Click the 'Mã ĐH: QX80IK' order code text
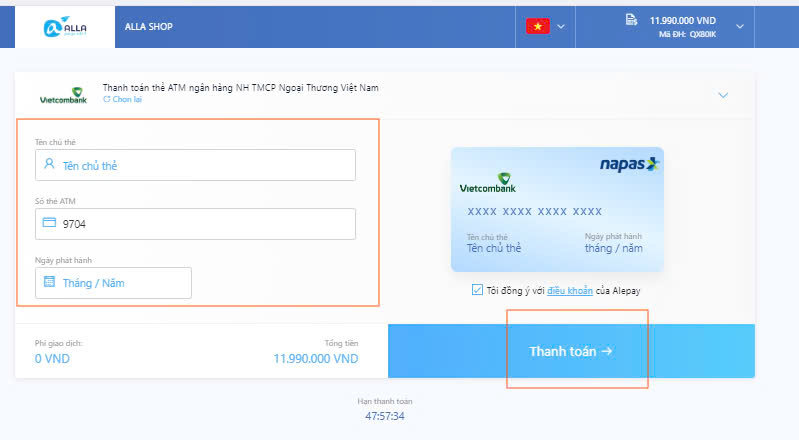 pyautogui.click(x=687, y=34)
